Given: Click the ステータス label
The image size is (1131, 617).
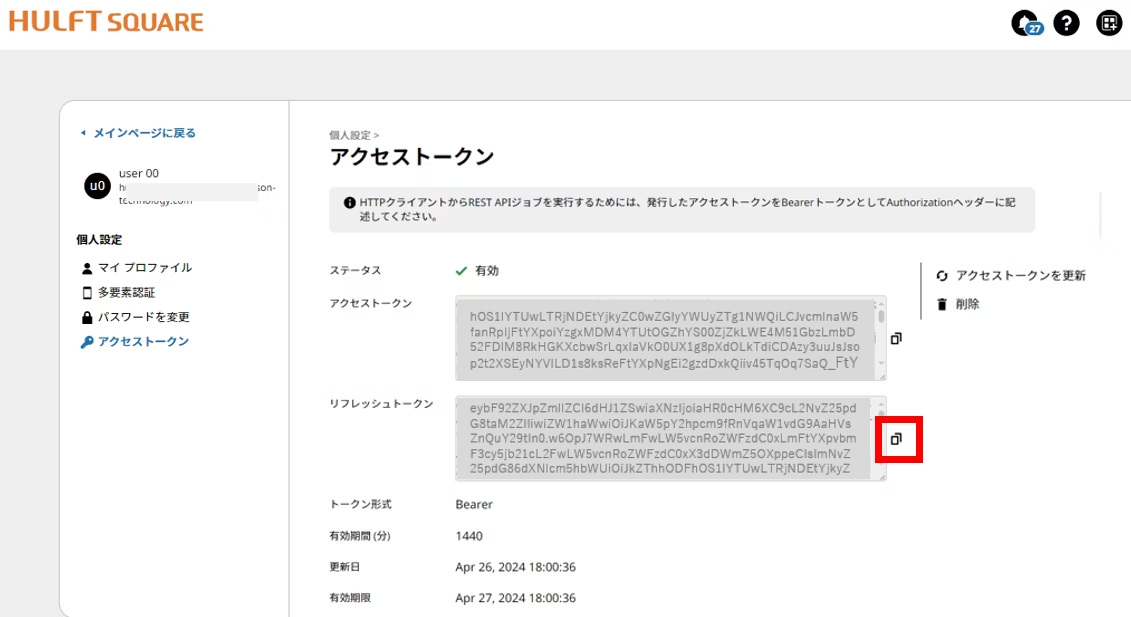Looking at the screenshot, I should [355, 271].
